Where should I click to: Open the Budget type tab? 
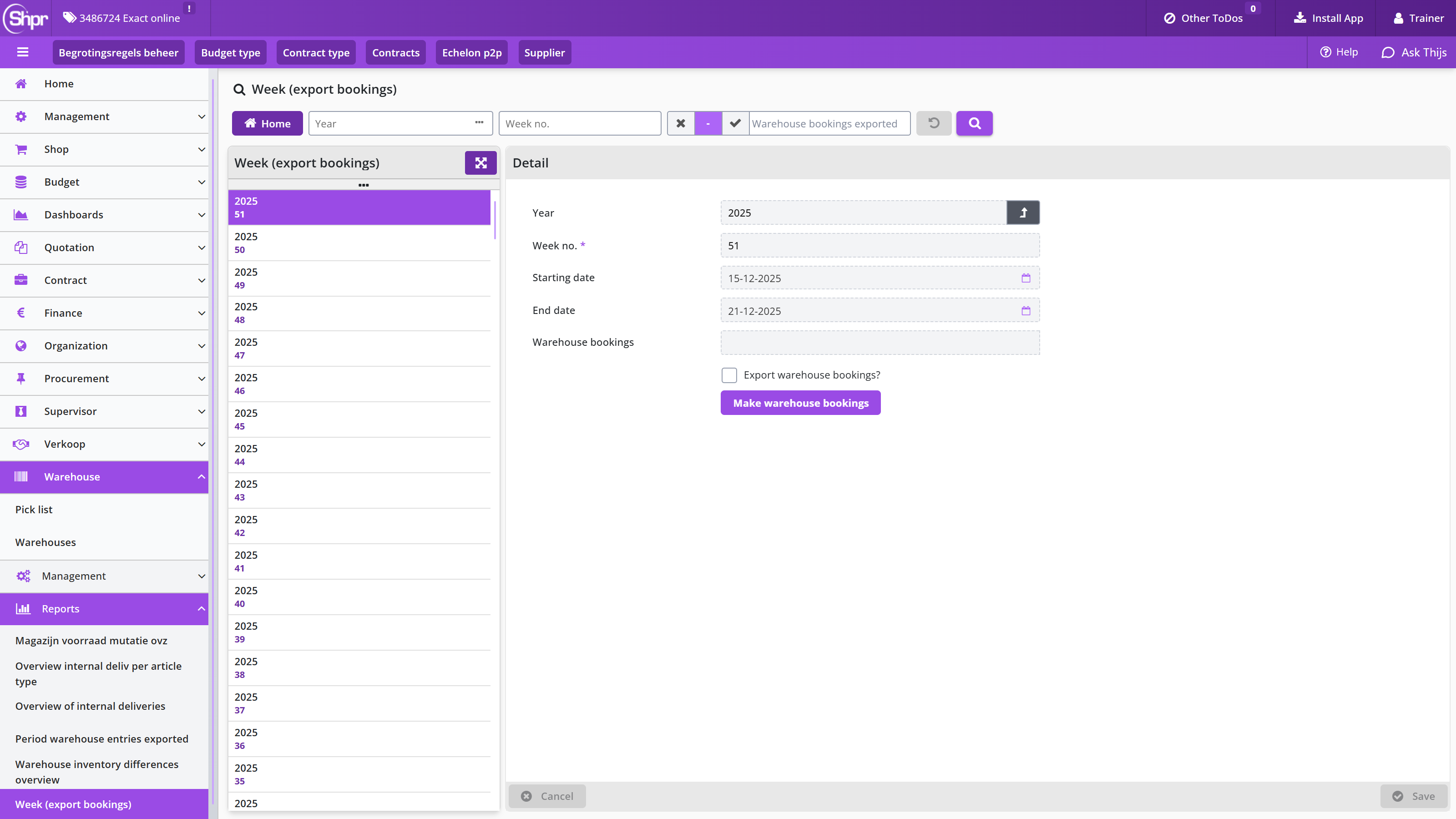click(231, 53)
